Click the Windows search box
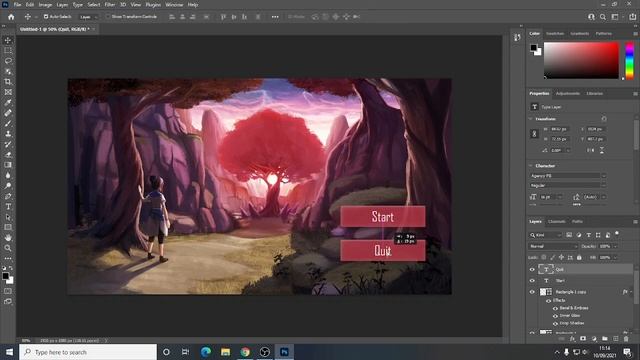Viewport: 640px width, 360px height. [88, 352]
